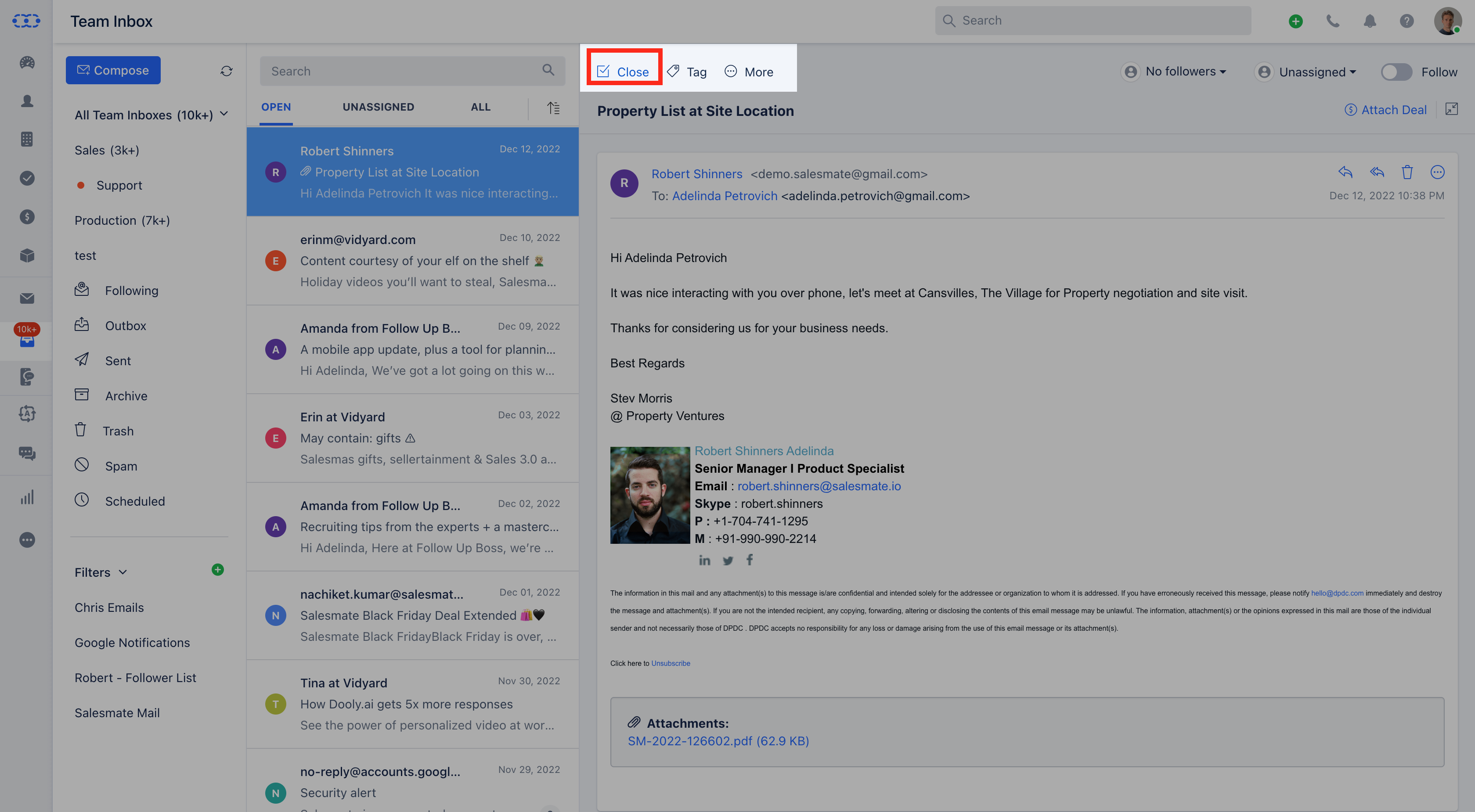Select the Contacts icon in the sidebar
This screenshot has height=812, width=1475.
26,101
